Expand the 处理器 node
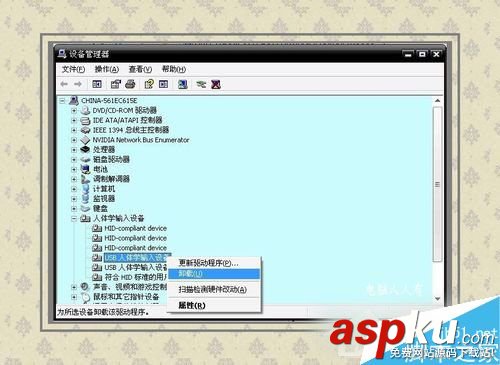Image resolution: width=500 pixels, height=365 pixels. [x=74, y=149]
